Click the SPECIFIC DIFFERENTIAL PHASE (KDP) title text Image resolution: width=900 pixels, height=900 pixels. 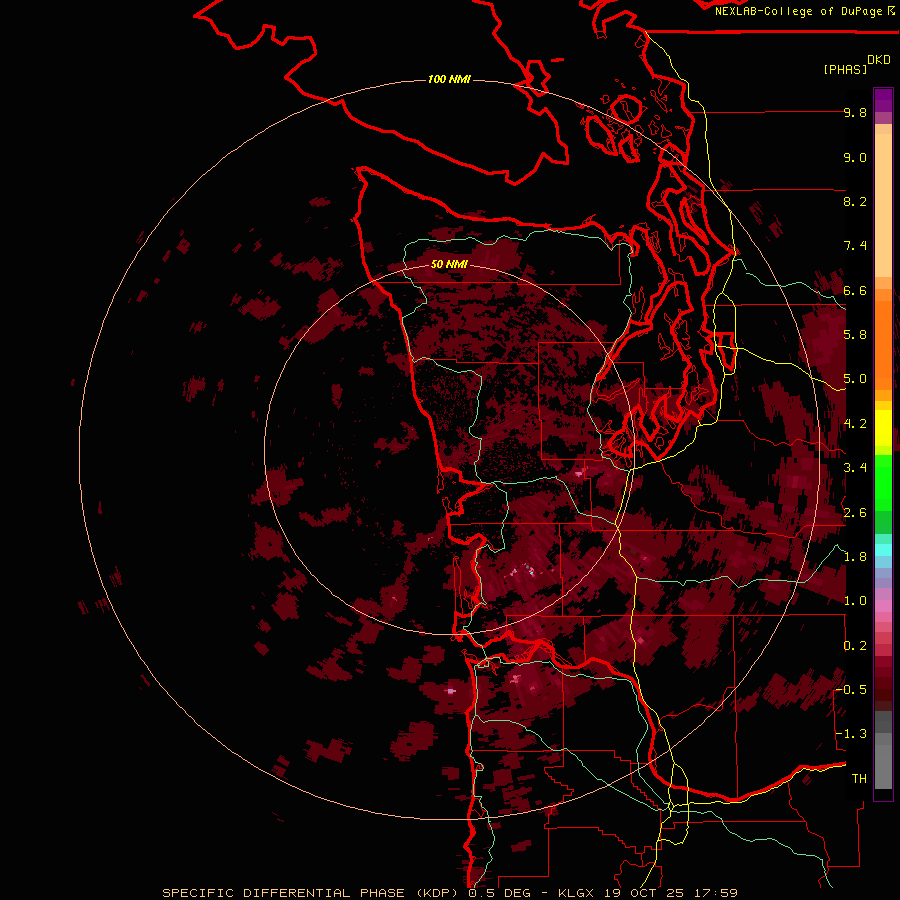[312, 893]
